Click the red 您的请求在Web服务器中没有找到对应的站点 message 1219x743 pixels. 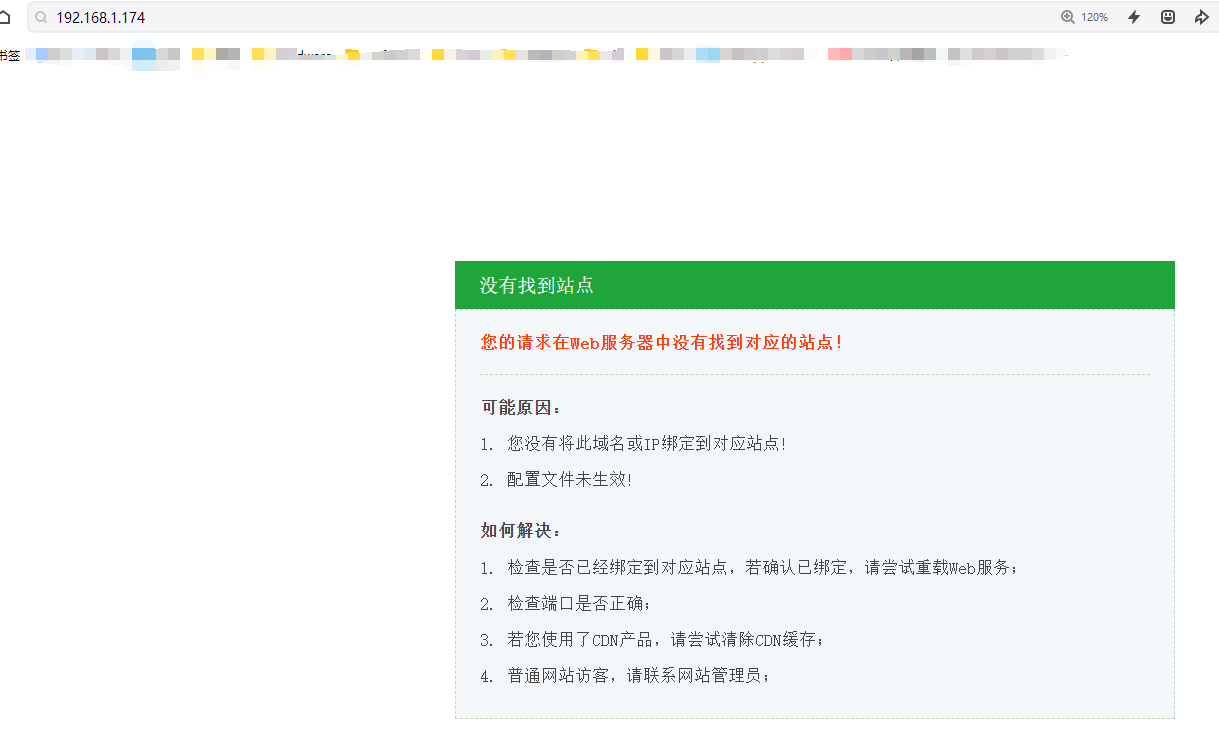tap(662, 342)
